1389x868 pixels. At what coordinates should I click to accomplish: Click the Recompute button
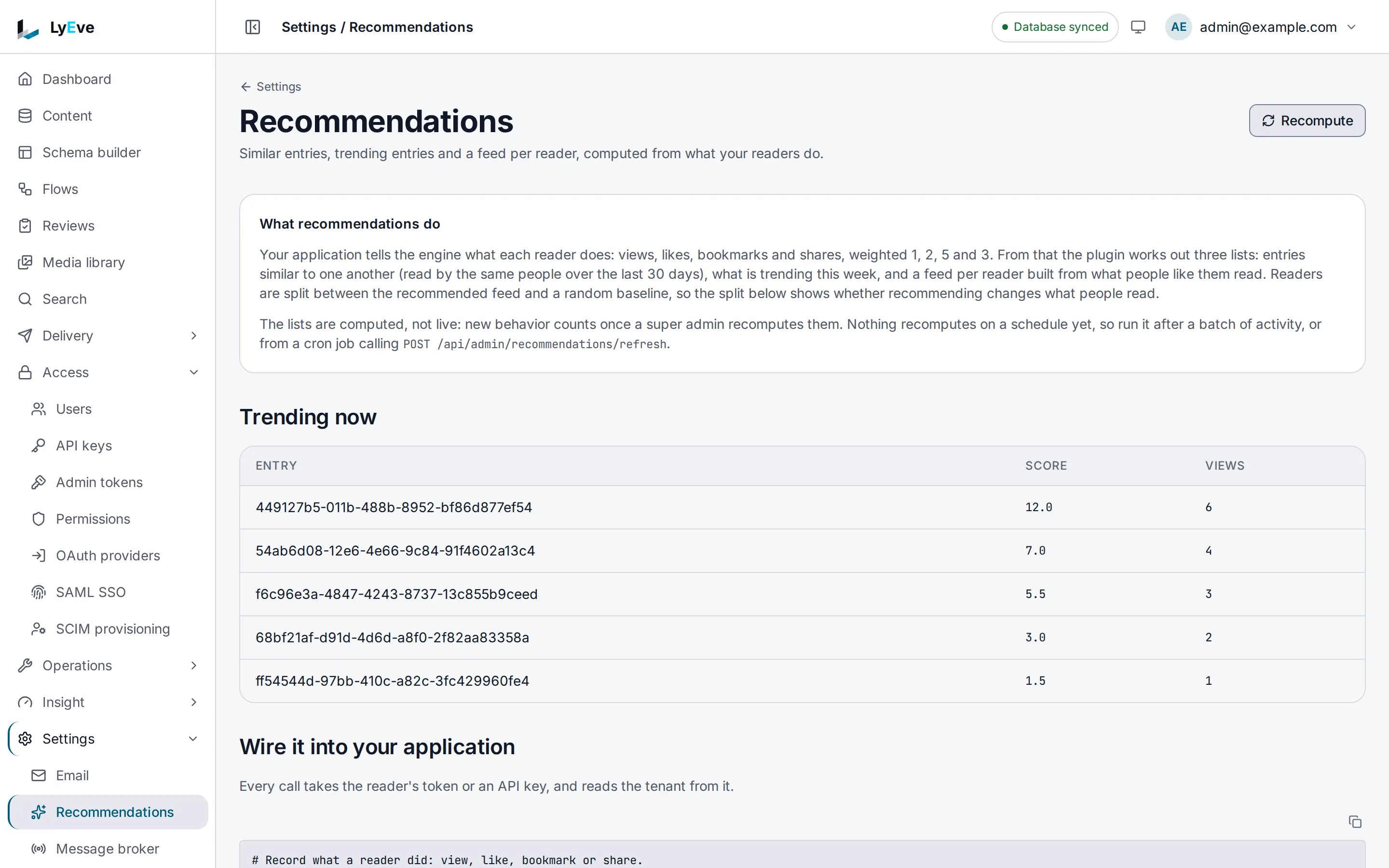pos(1307,121)
